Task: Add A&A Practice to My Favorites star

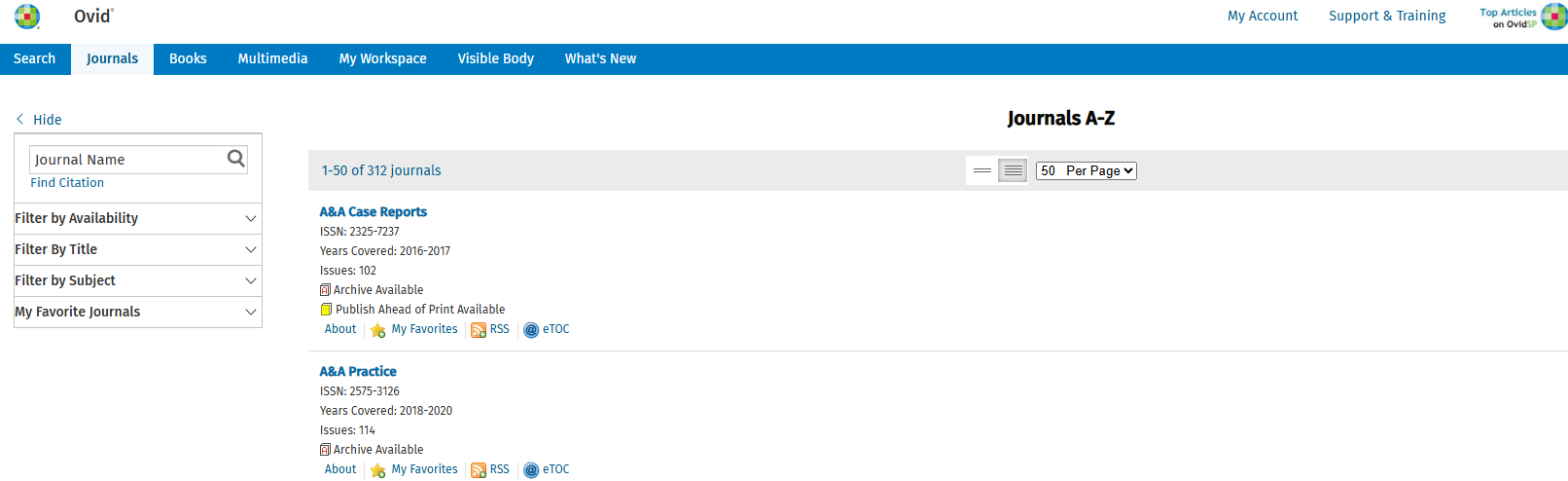Action: click(x=378, y=470)
